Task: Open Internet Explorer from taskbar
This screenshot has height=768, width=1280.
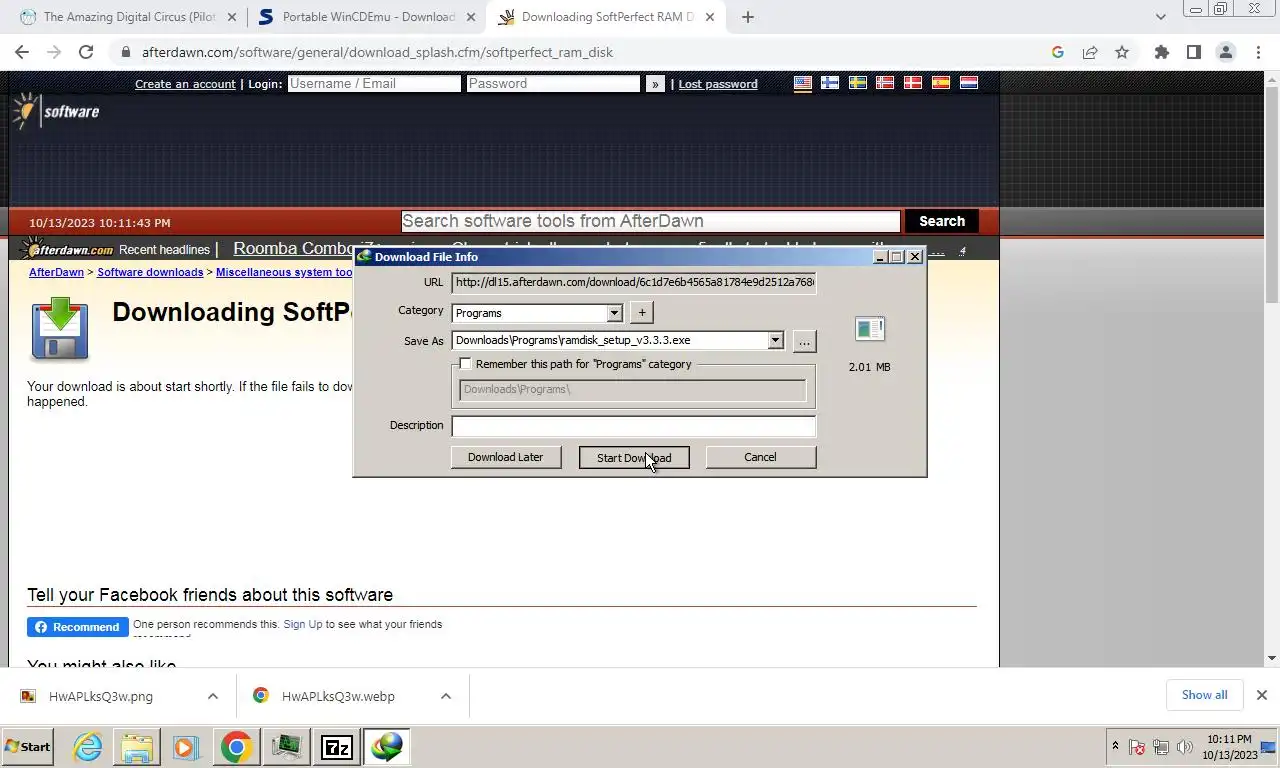Action: click(88, 747)
